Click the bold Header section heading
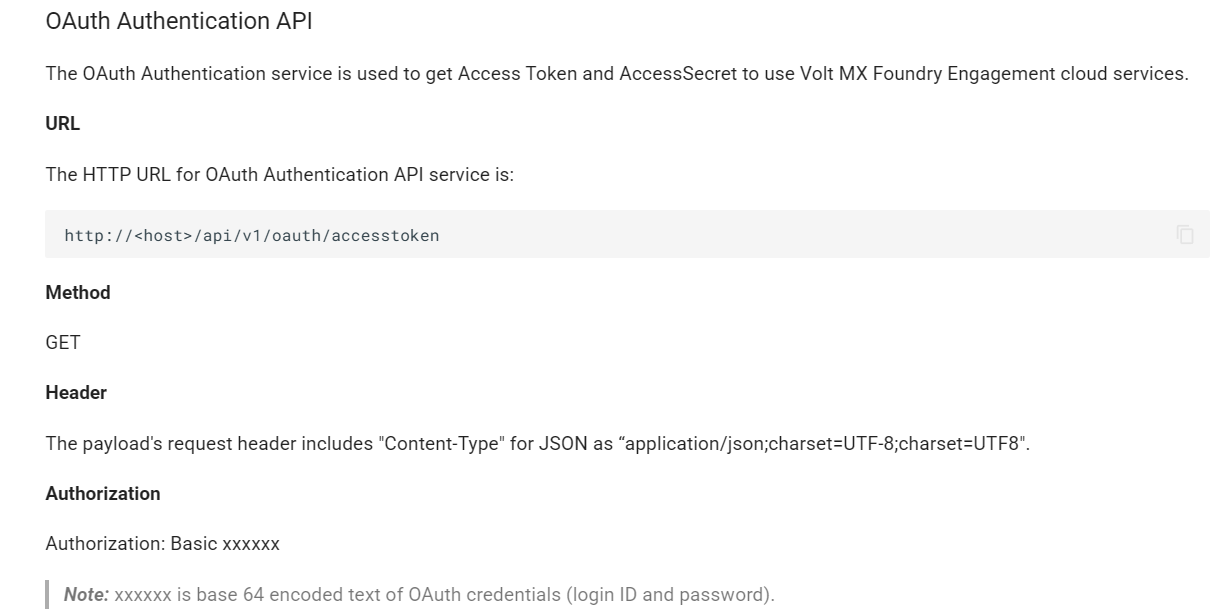1224x609 pixels. 76,393
